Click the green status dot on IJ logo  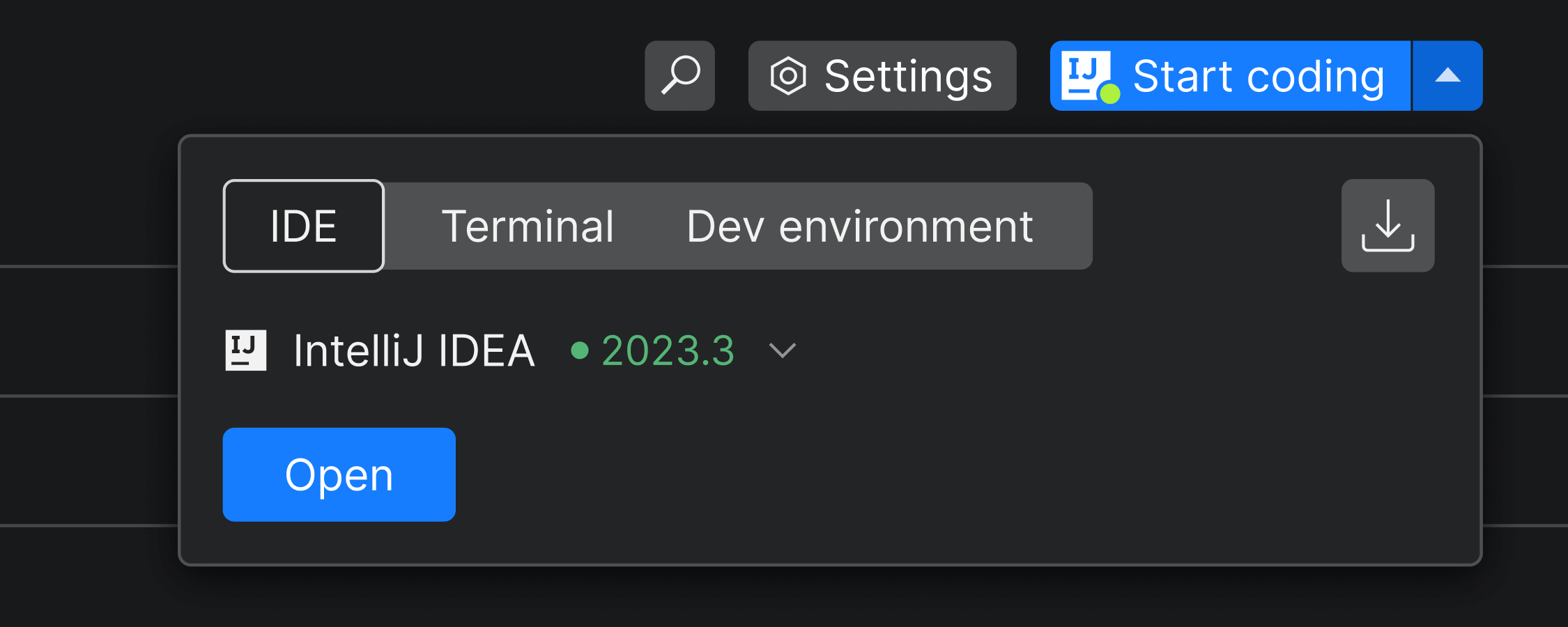click(x=1109, y=93)
